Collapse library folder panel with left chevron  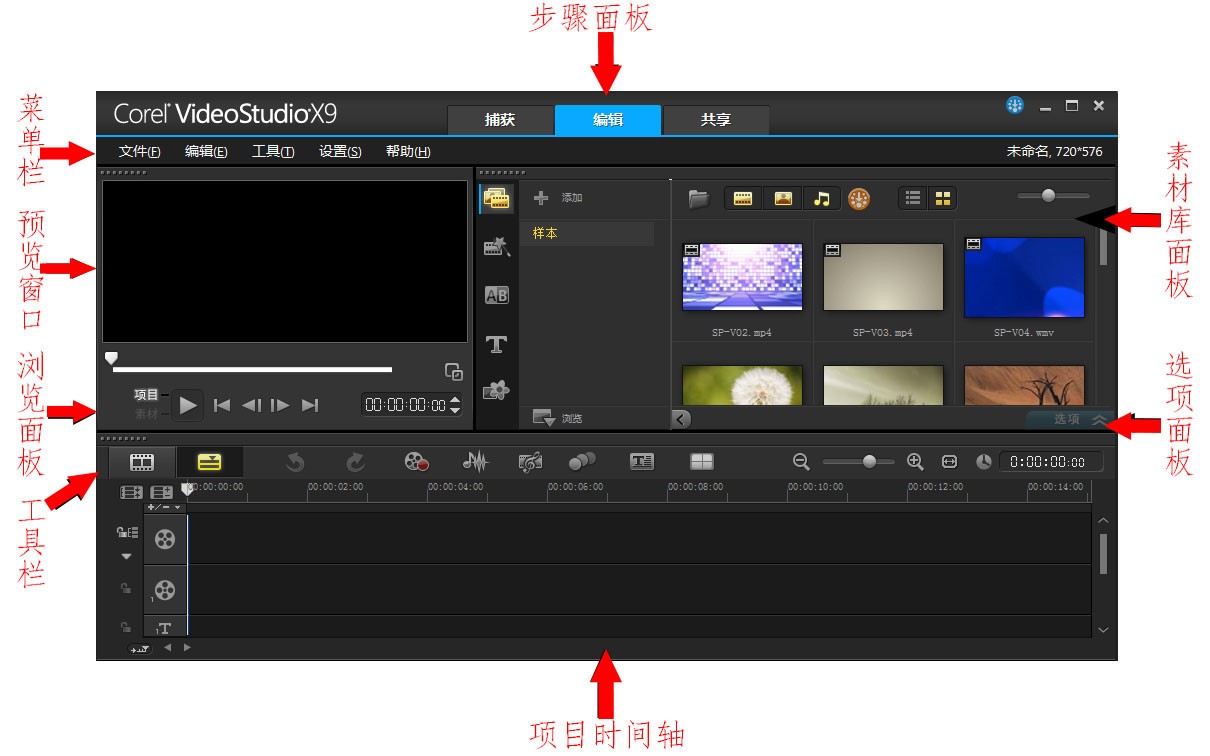point(681,419)
